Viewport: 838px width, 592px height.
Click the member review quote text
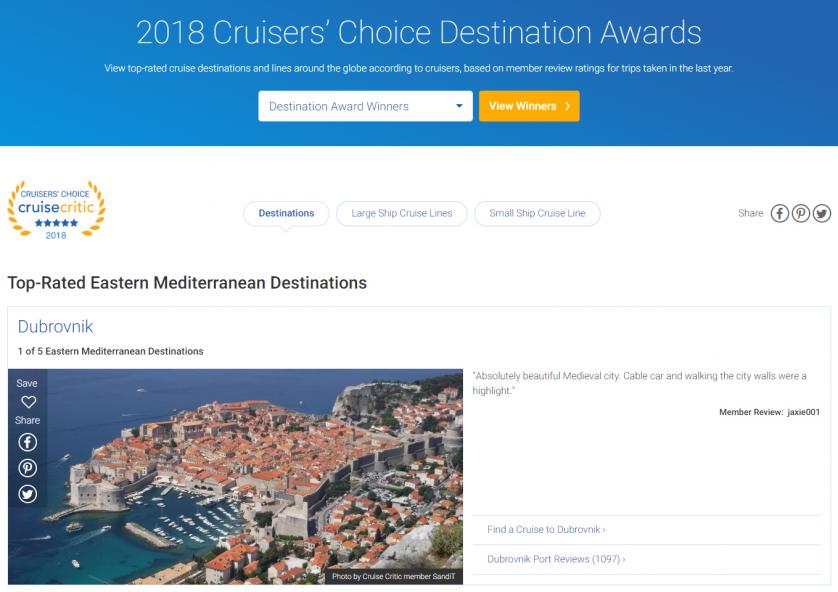(639, 382)
